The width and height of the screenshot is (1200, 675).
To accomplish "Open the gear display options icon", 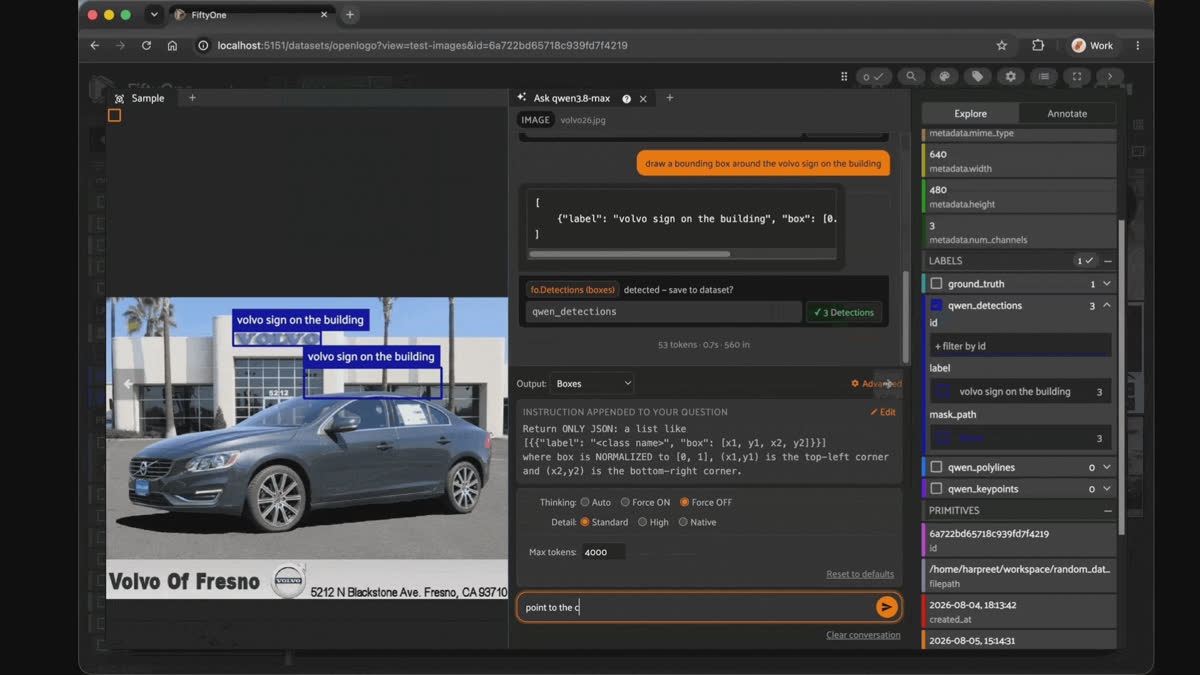I will tap(1011, 76).
